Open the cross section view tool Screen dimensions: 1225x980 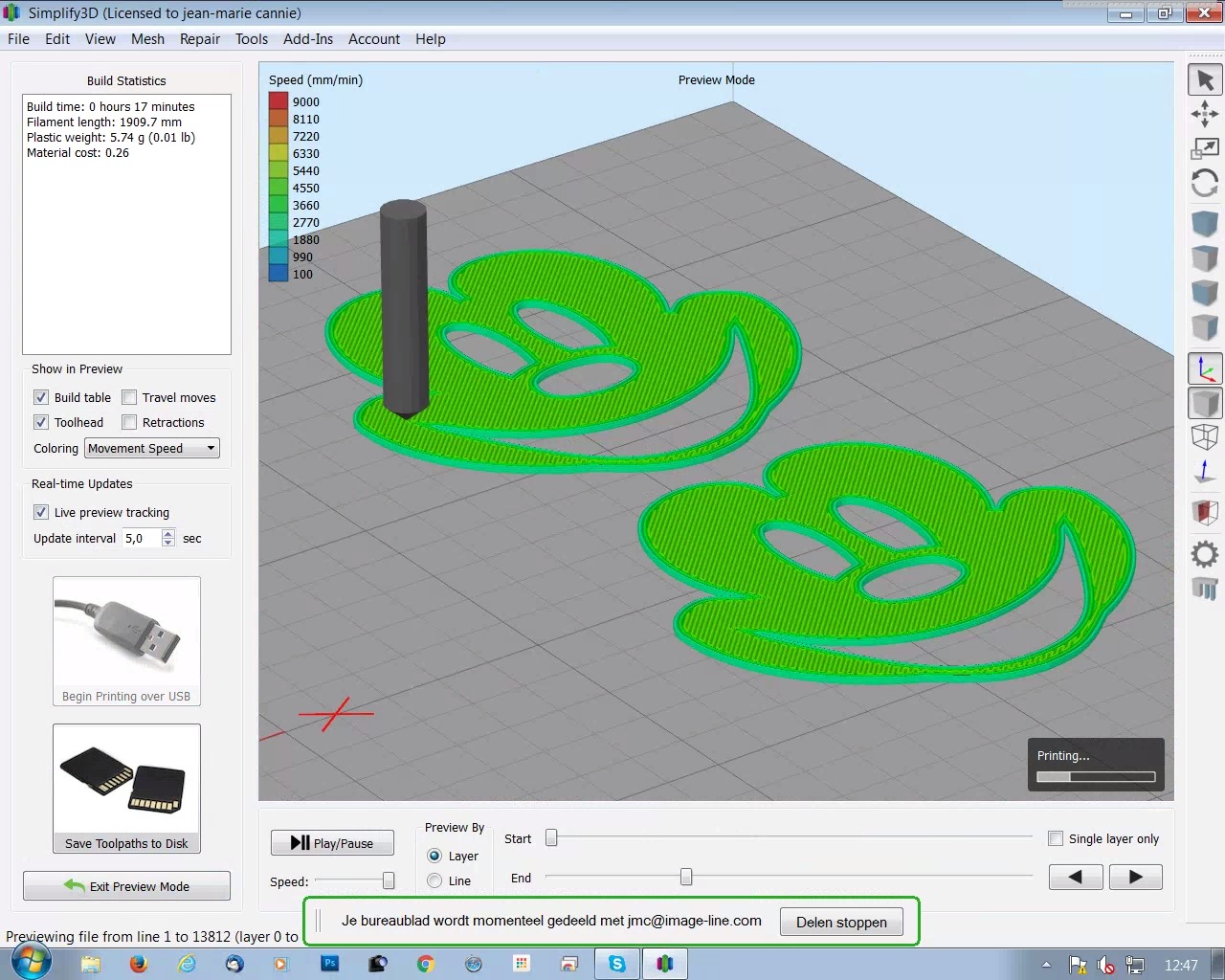coord(1205,512)
